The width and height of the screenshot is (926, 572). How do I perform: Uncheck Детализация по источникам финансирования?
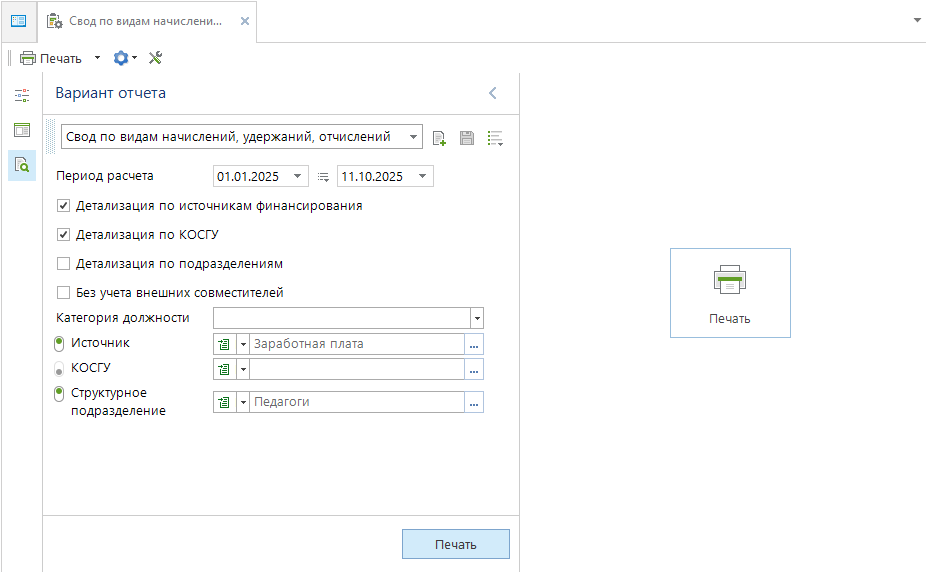64,206
